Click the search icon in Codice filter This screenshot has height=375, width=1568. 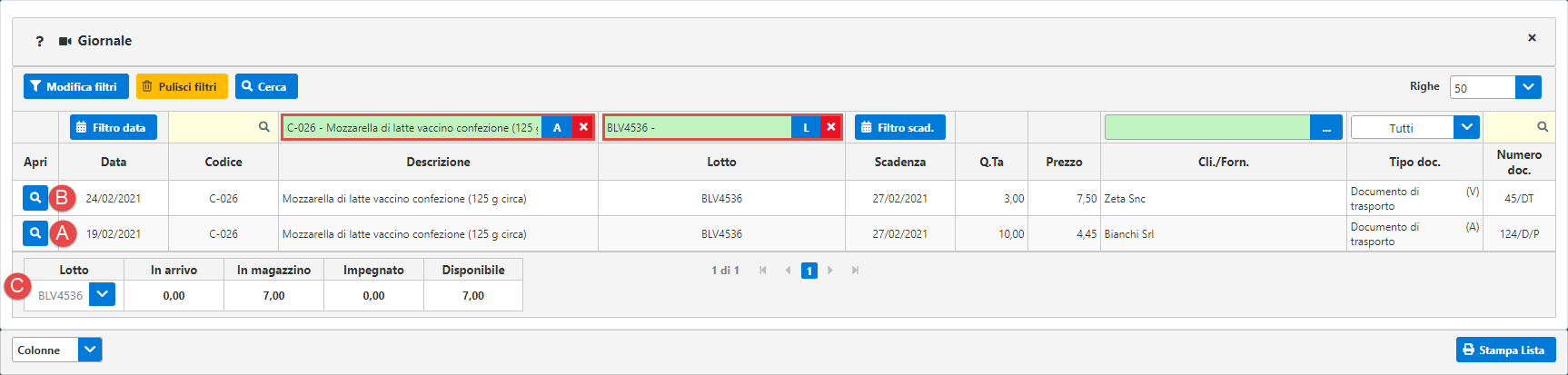pos(263,127)
